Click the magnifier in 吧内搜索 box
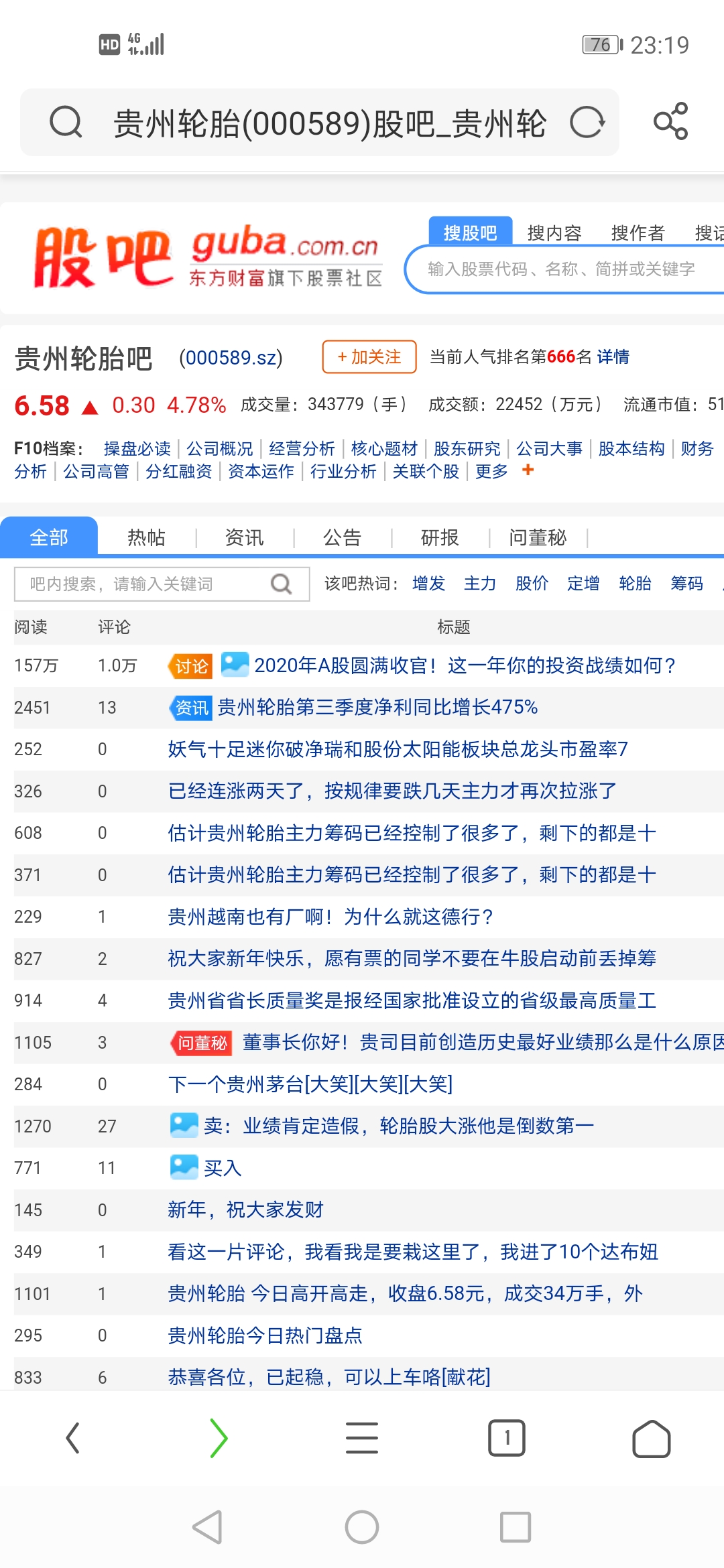The image size is (724, 1568). tap(282, 584)
